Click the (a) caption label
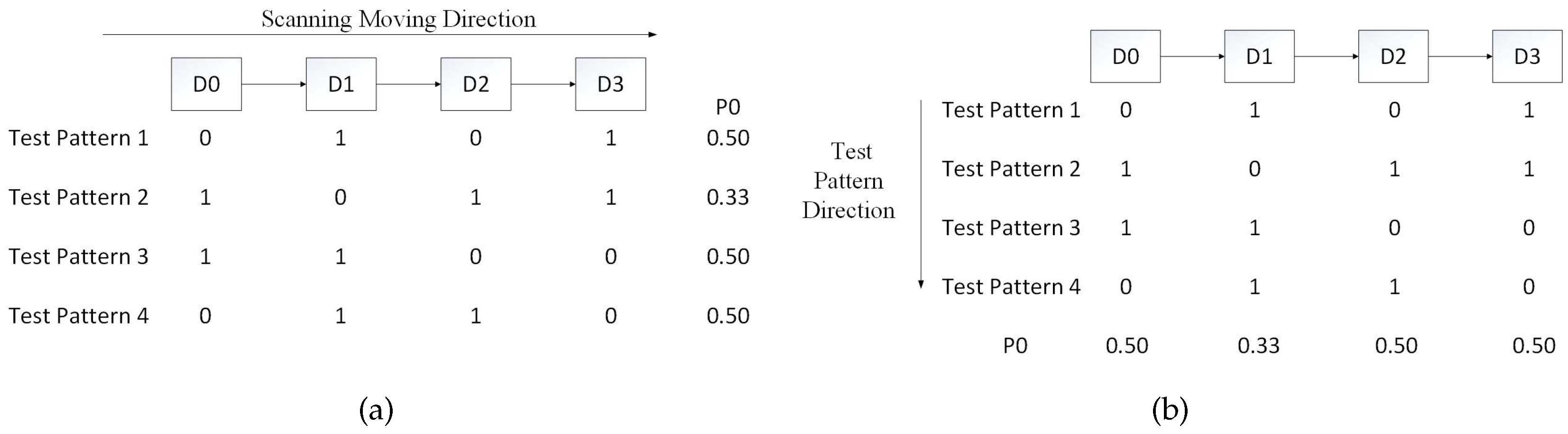The image size is (1568, 434). (376, 410)
